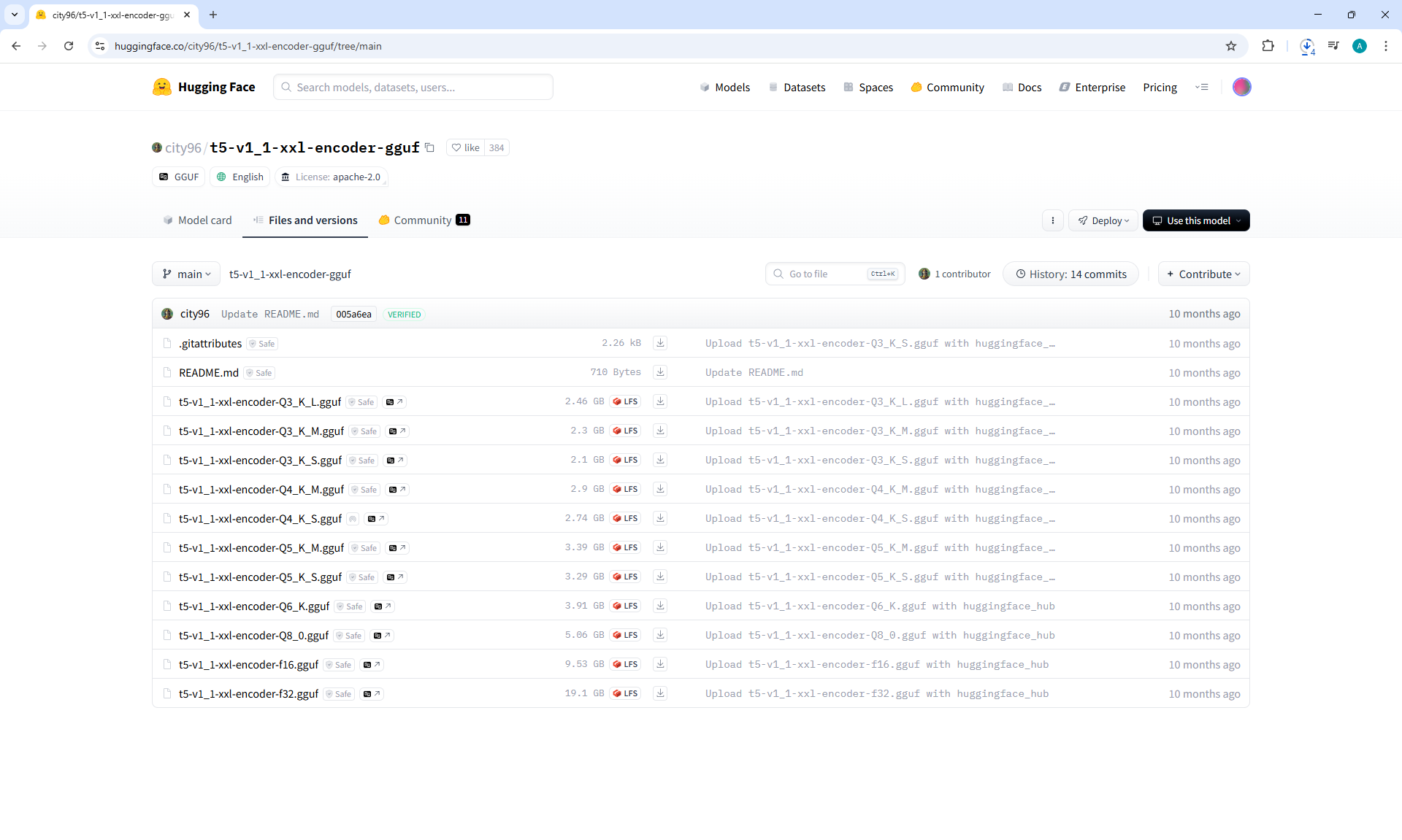
Task: Download the Q8_0 gguf file via download icon
Action: point(660,635)
